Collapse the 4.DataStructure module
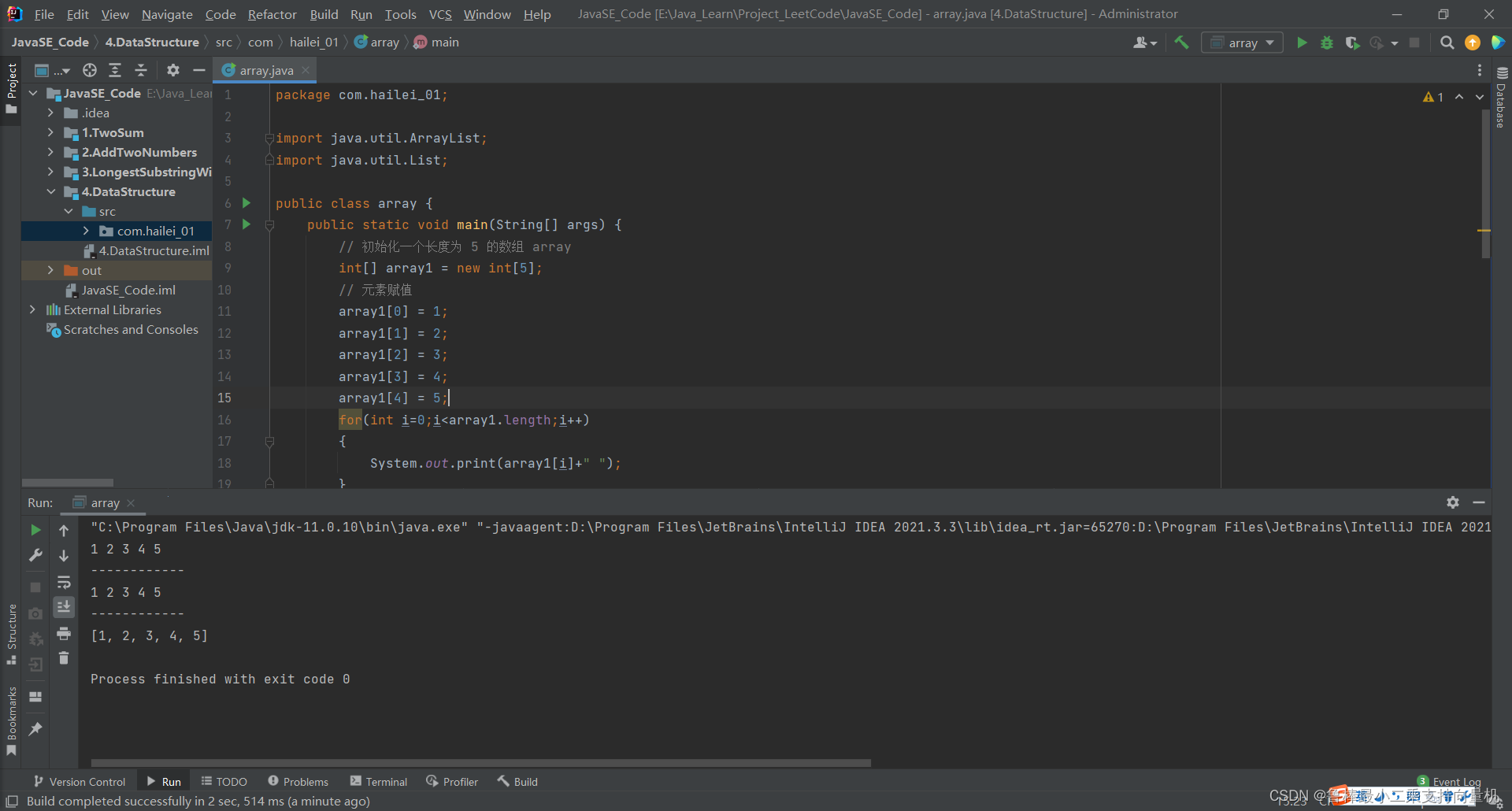This screenshot has width=1512, height=811. 50,191
